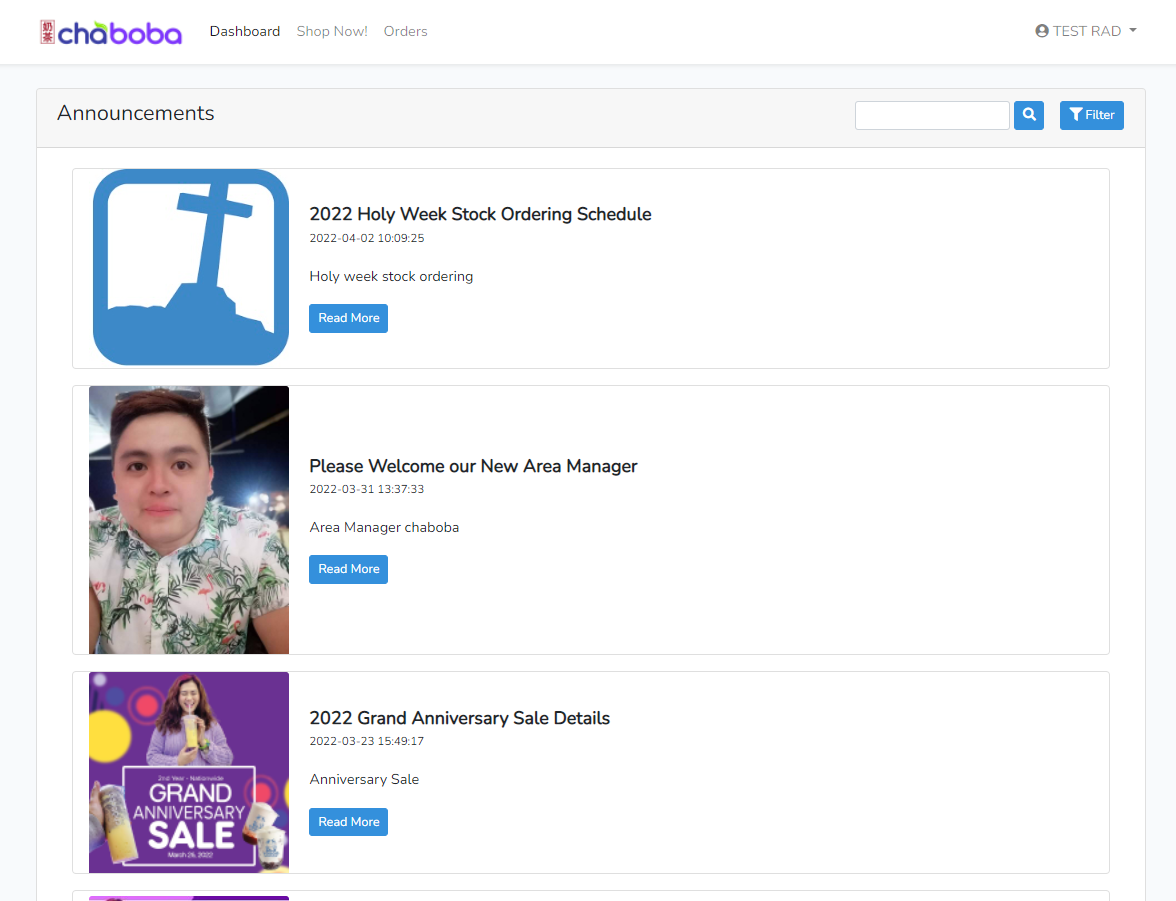Click title '2022 Holy Week Stock Ordering Schedule'

(480, 215)
